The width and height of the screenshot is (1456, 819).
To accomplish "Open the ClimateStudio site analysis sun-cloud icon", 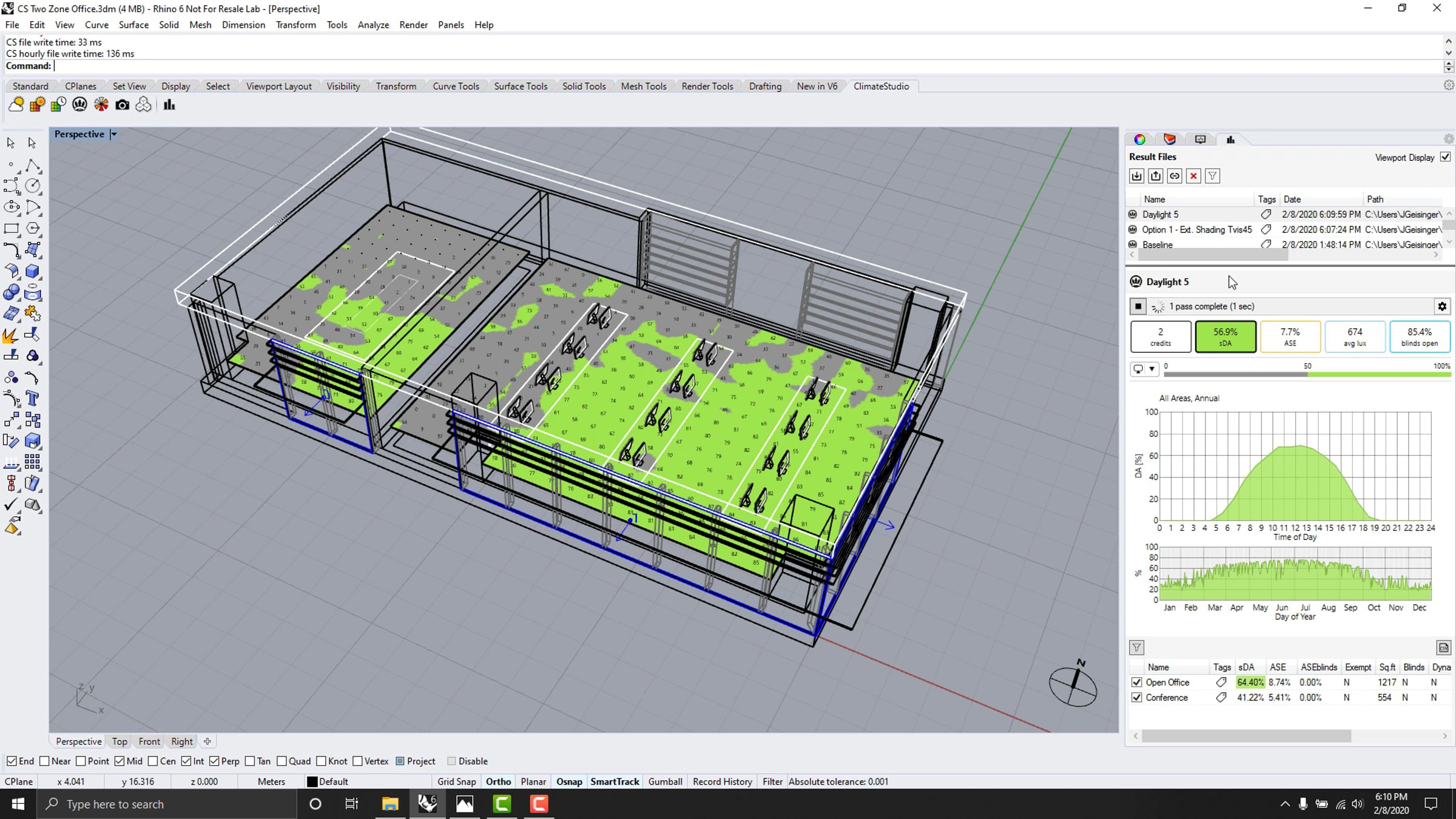I will pos(16,105).
